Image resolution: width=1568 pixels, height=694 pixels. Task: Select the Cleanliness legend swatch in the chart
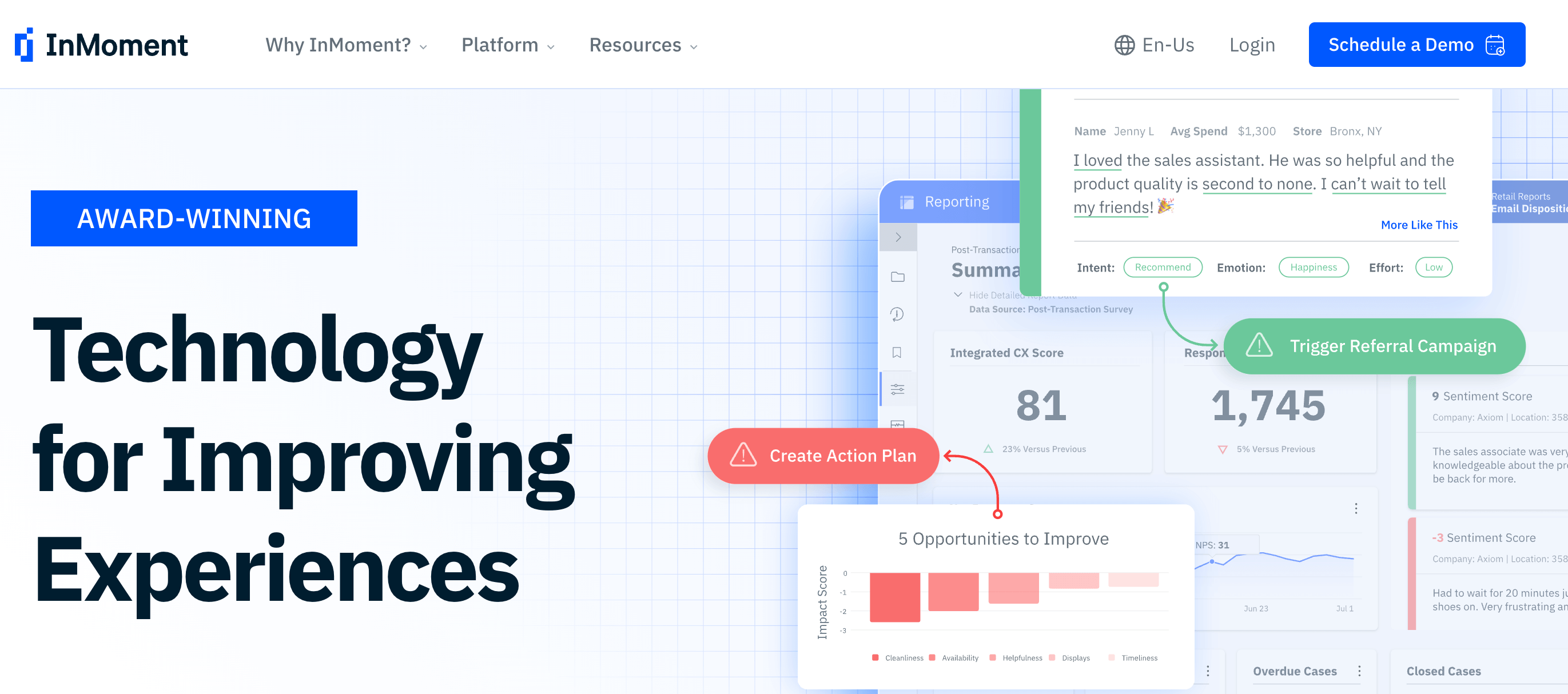[875, 657]
